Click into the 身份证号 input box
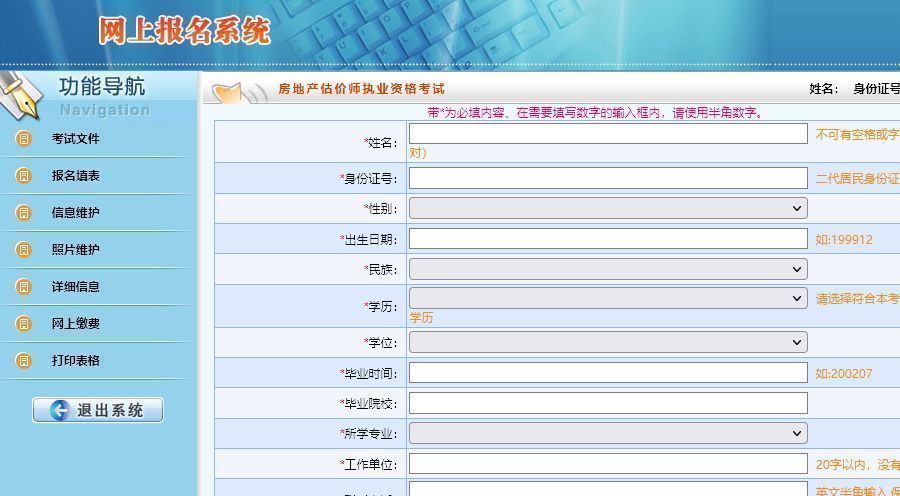This screenshot has width=900, height=496. pyautogui.click(x=607, y=178)
